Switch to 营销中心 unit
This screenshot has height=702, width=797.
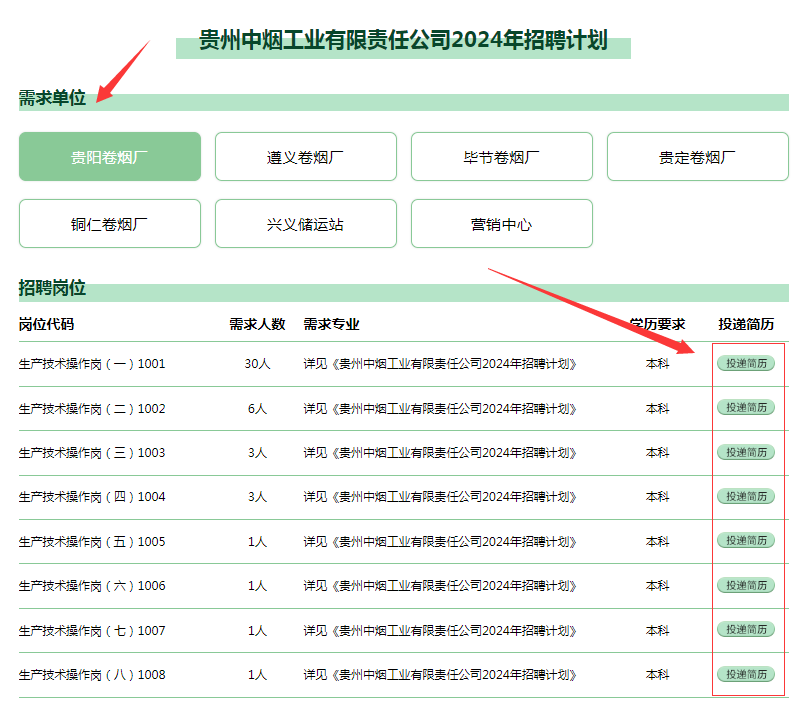[501, 224]
